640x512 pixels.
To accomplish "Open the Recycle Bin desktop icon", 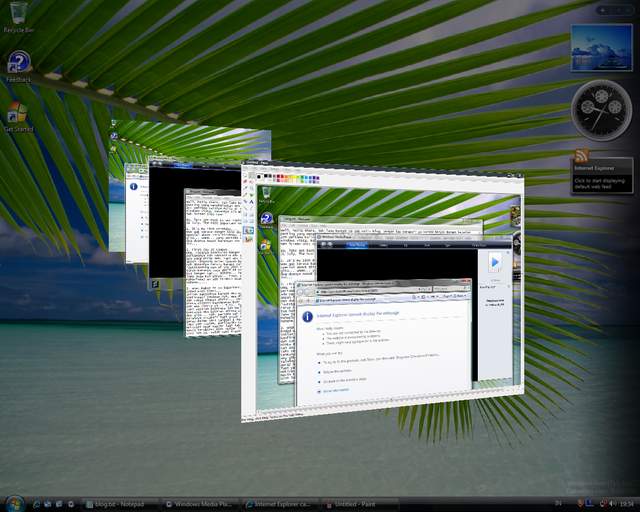I will point(18,17).
